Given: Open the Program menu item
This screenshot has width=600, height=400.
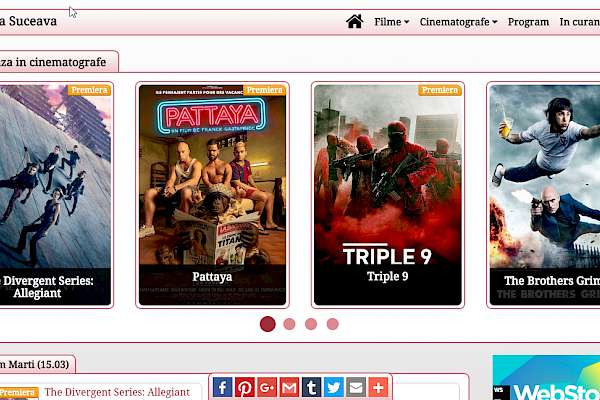Looking at the screenshot, I should coord(528,22).
